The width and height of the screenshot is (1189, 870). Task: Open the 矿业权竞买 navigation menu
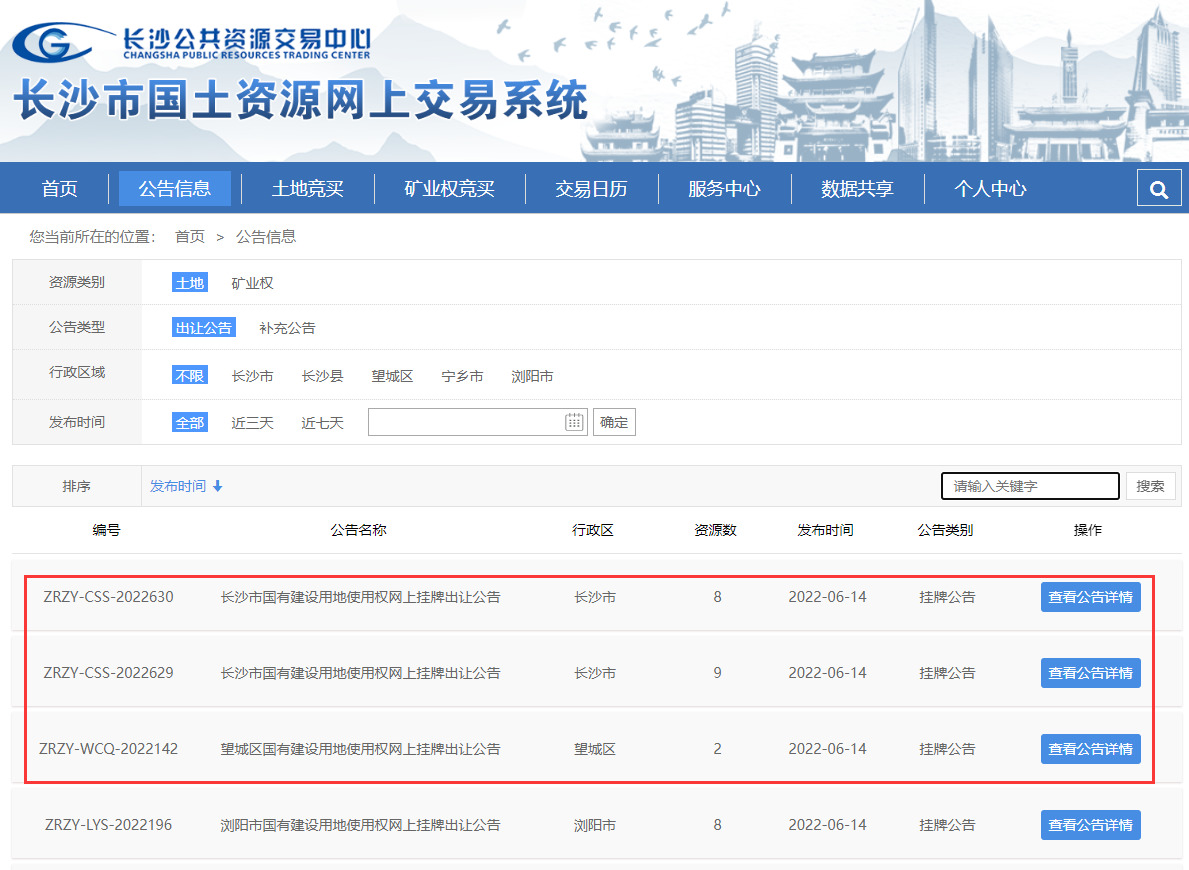[x=449, y=189]
